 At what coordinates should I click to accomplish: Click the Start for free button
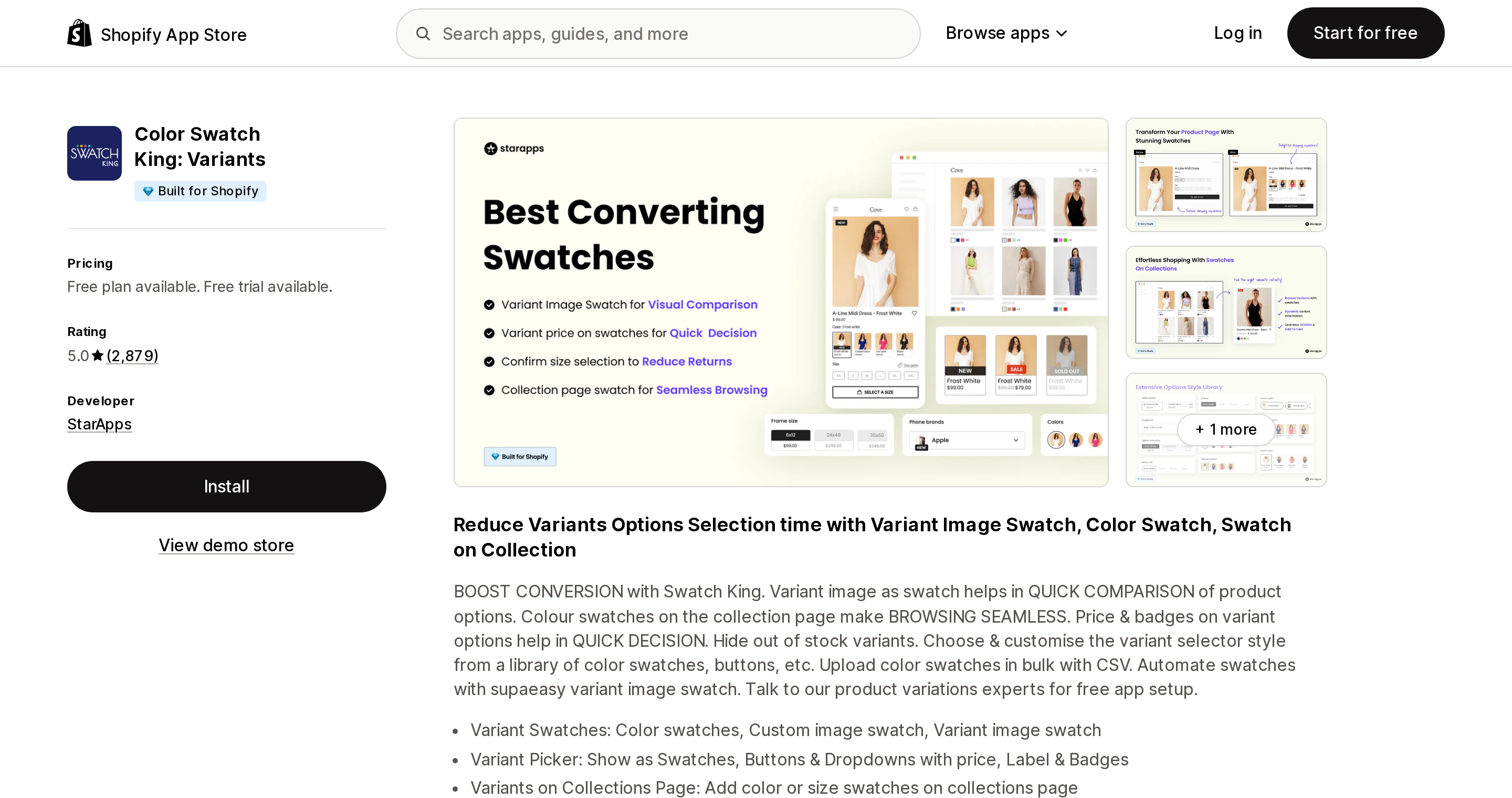click(x=1365, y=34)
